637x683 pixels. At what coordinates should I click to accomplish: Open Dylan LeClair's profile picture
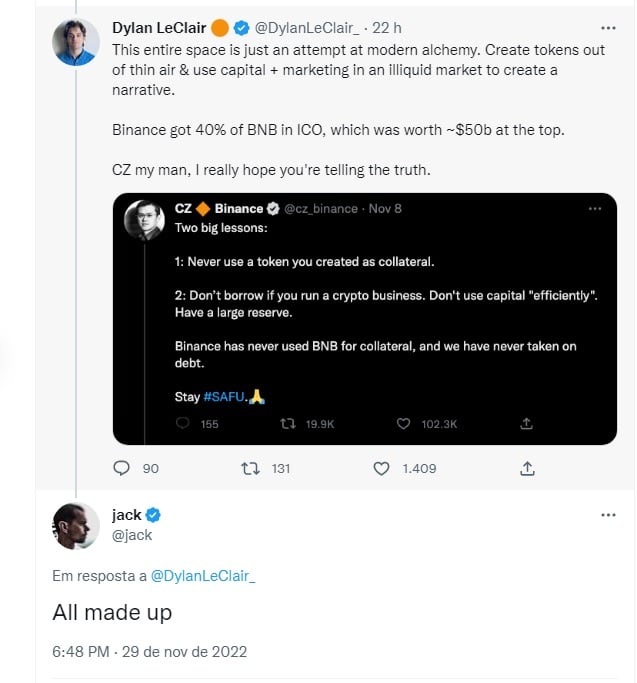(76, 42)
